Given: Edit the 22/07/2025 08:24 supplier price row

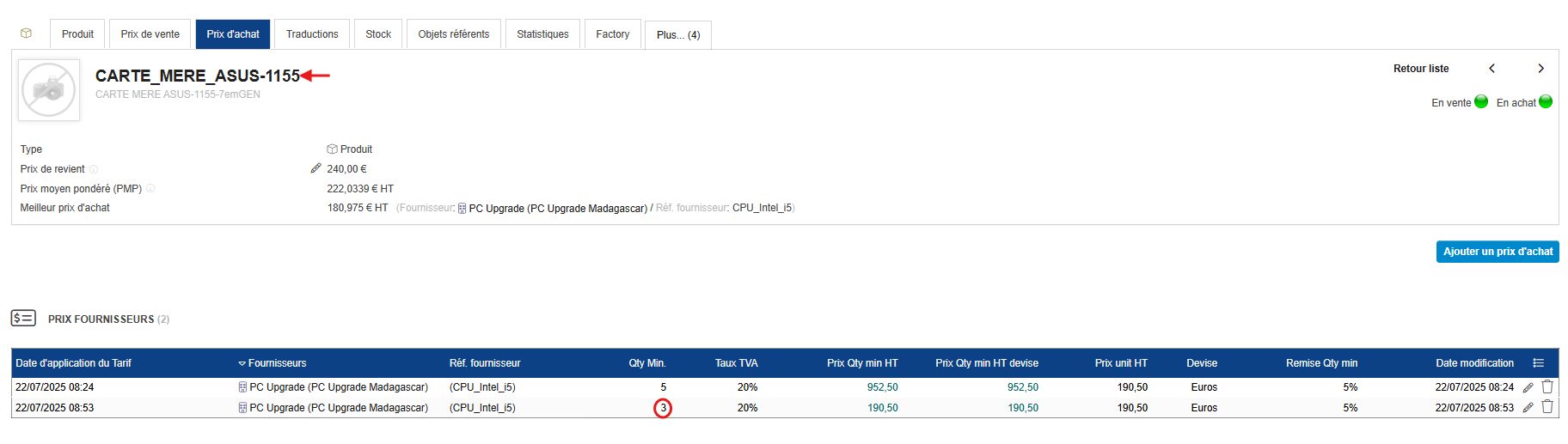Looking at the screenshot, I should pos(1528,387).
